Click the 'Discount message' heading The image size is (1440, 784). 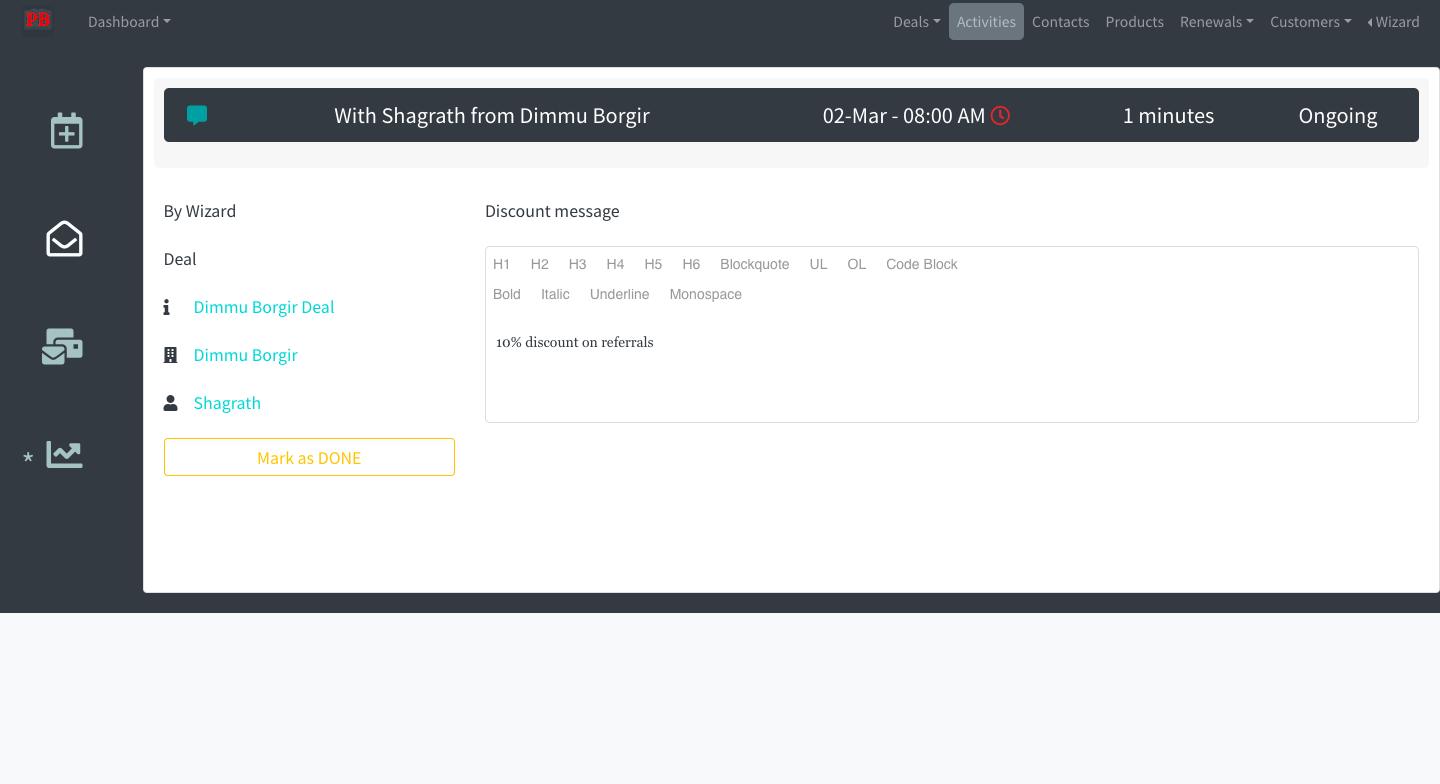pos(552,211)
